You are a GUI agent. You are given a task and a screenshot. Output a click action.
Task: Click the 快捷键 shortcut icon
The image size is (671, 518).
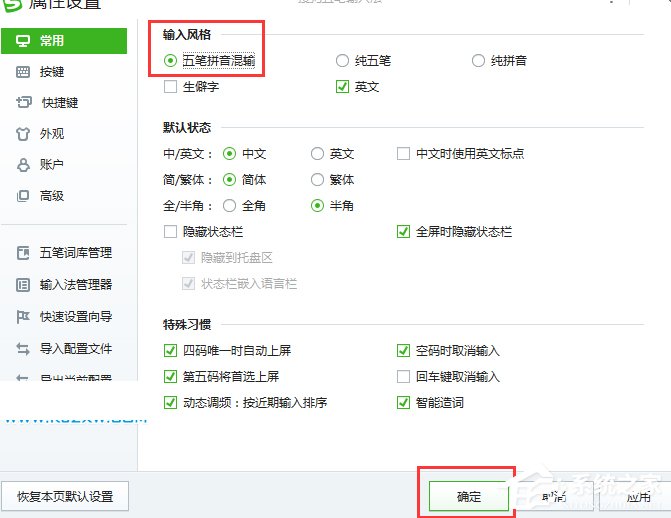tap(24, 103)
